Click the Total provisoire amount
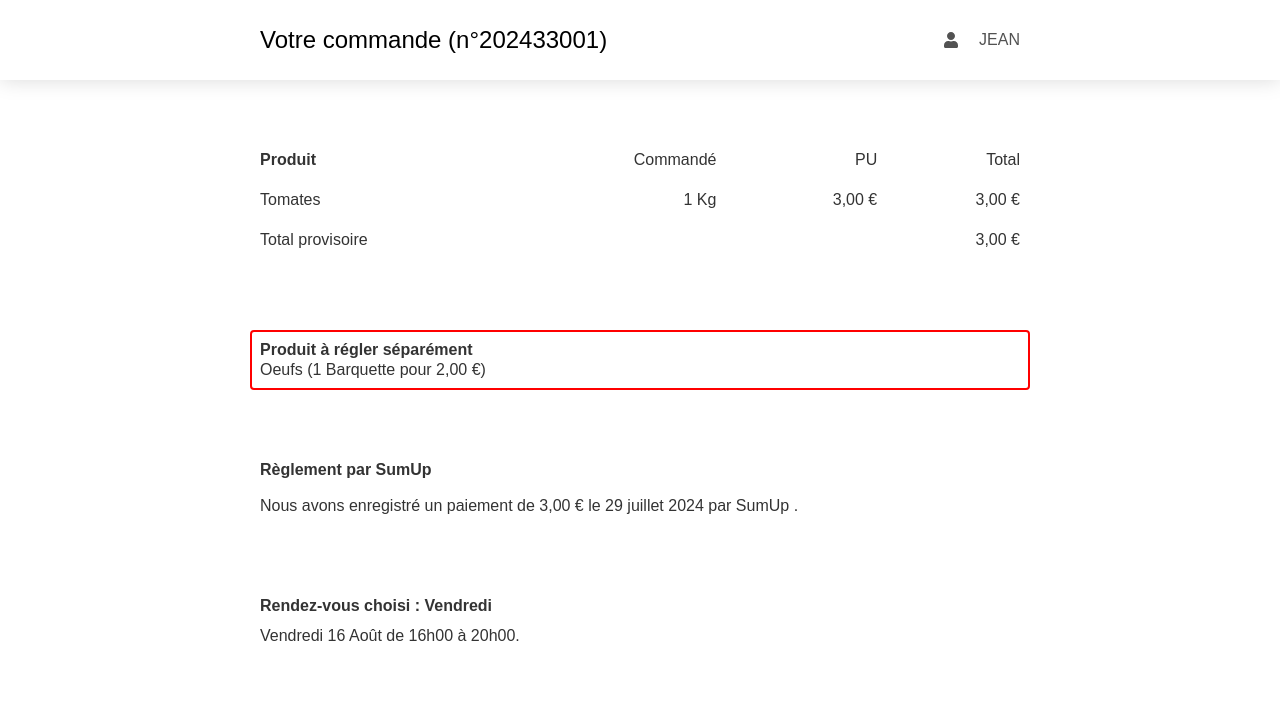 997,240
